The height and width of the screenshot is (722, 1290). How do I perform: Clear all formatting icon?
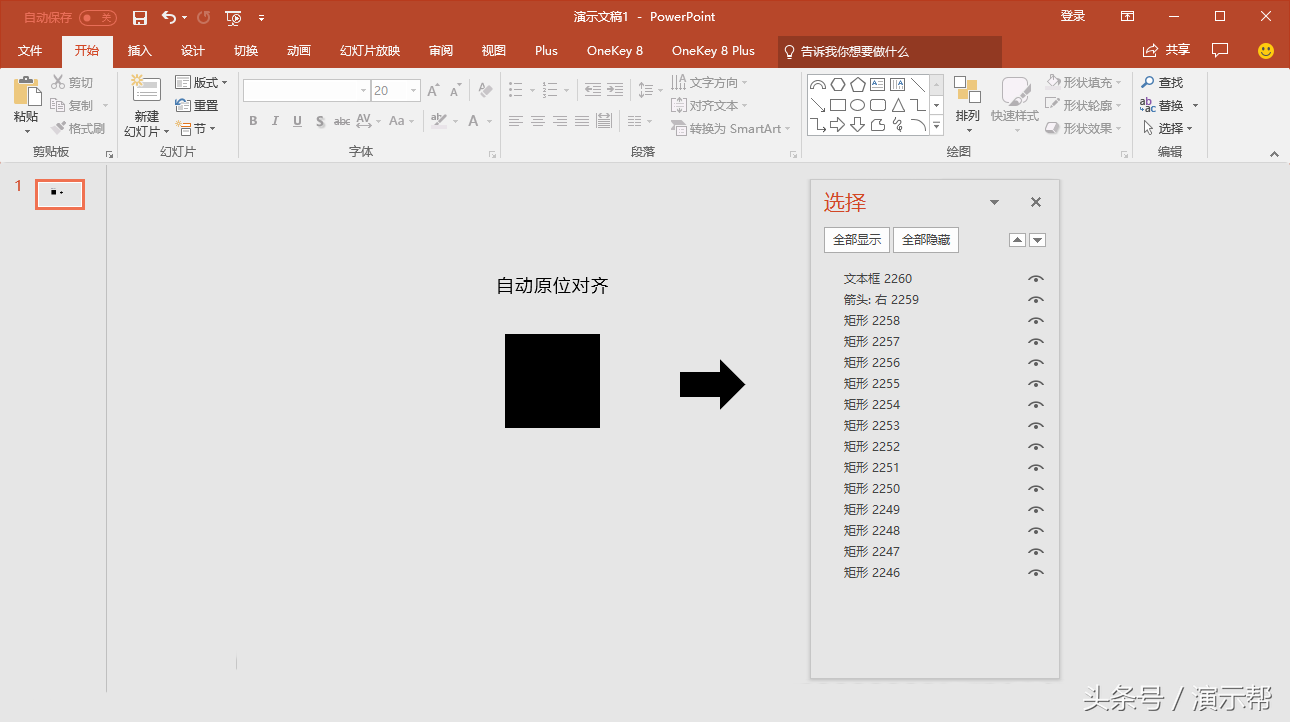[485, 90]
